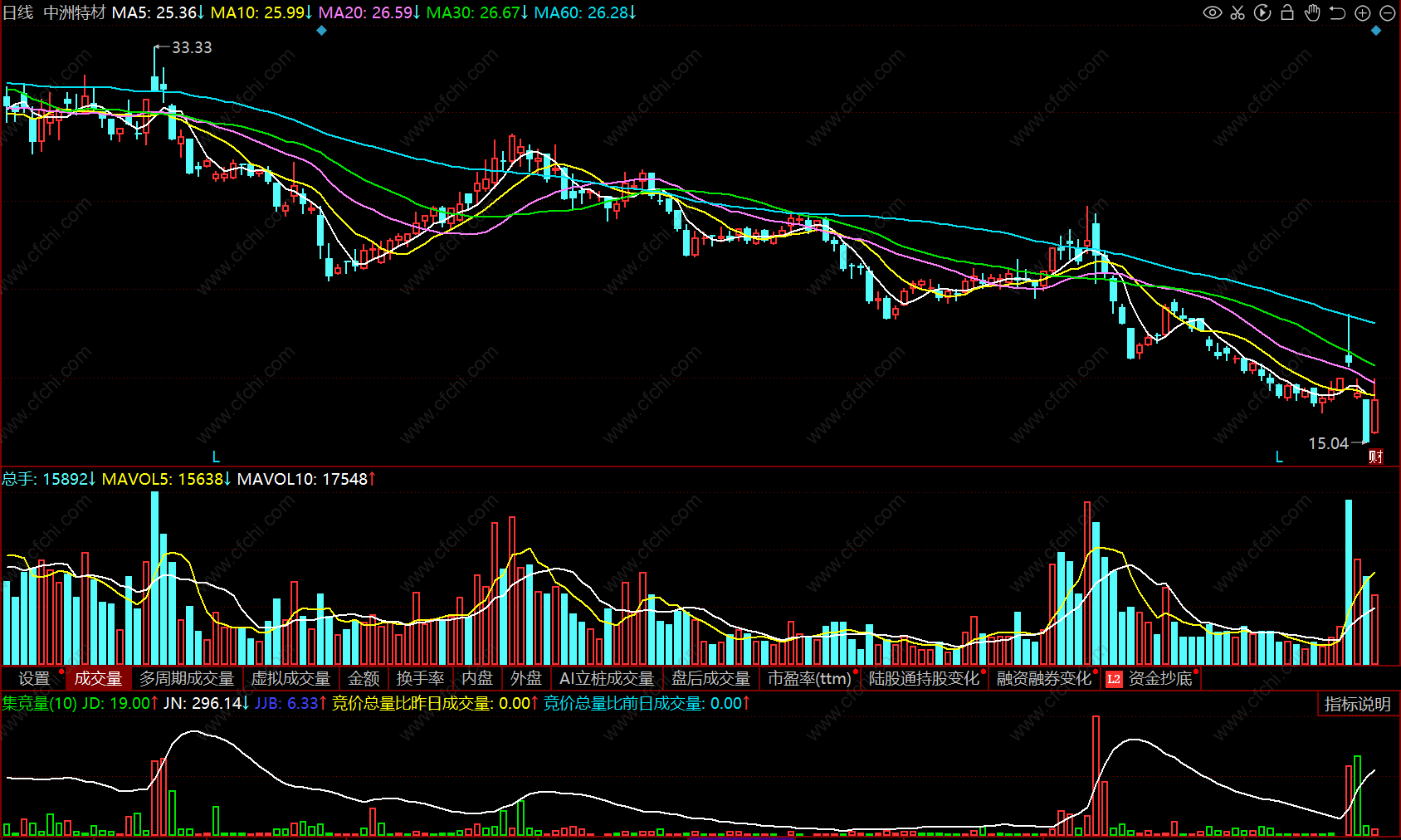Switch to 盘后成交量 tab
The image size is (1401, 840).
click(710, 679)
